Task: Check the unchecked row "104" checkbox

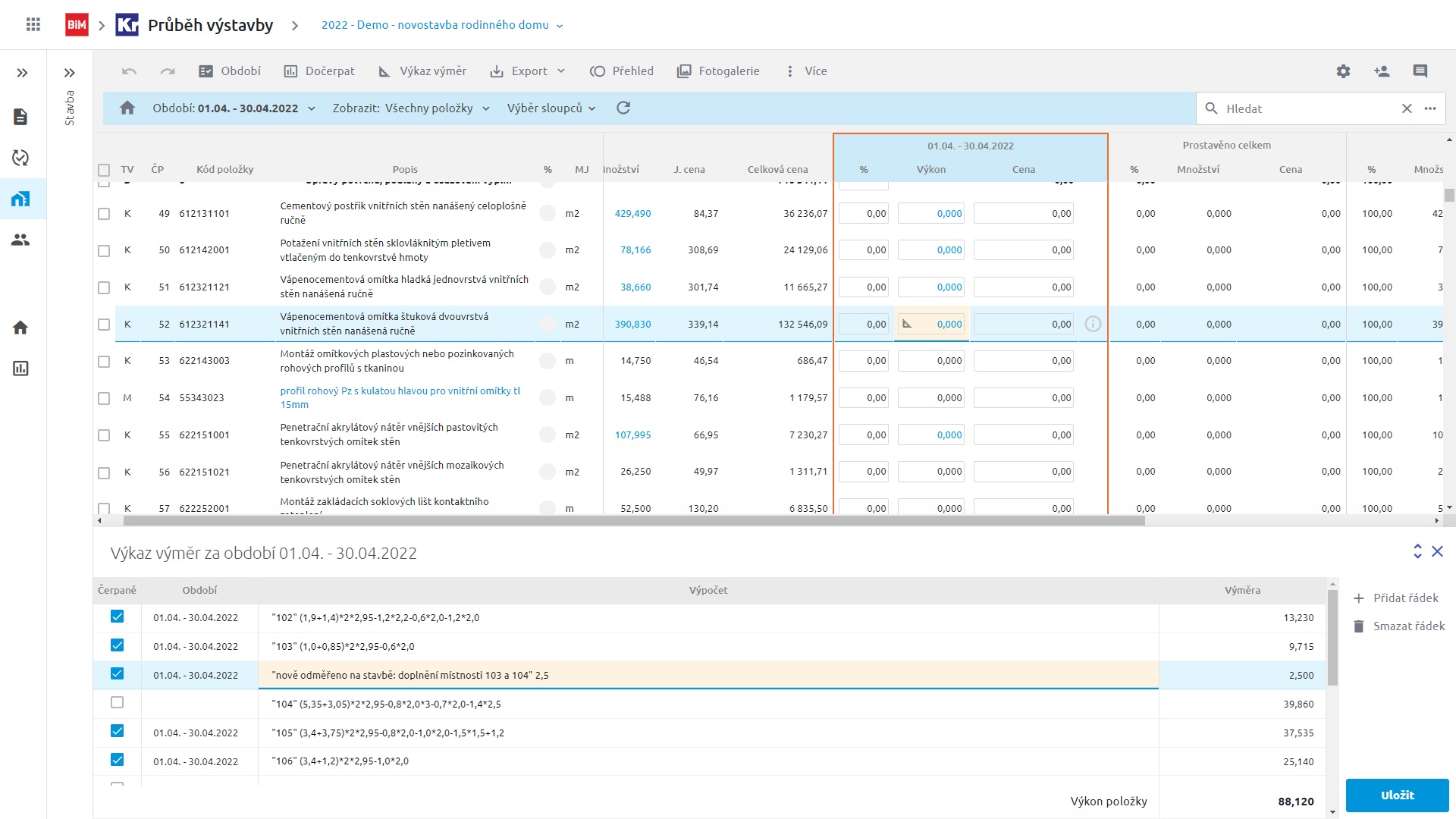Action: [x=117, y=703]
